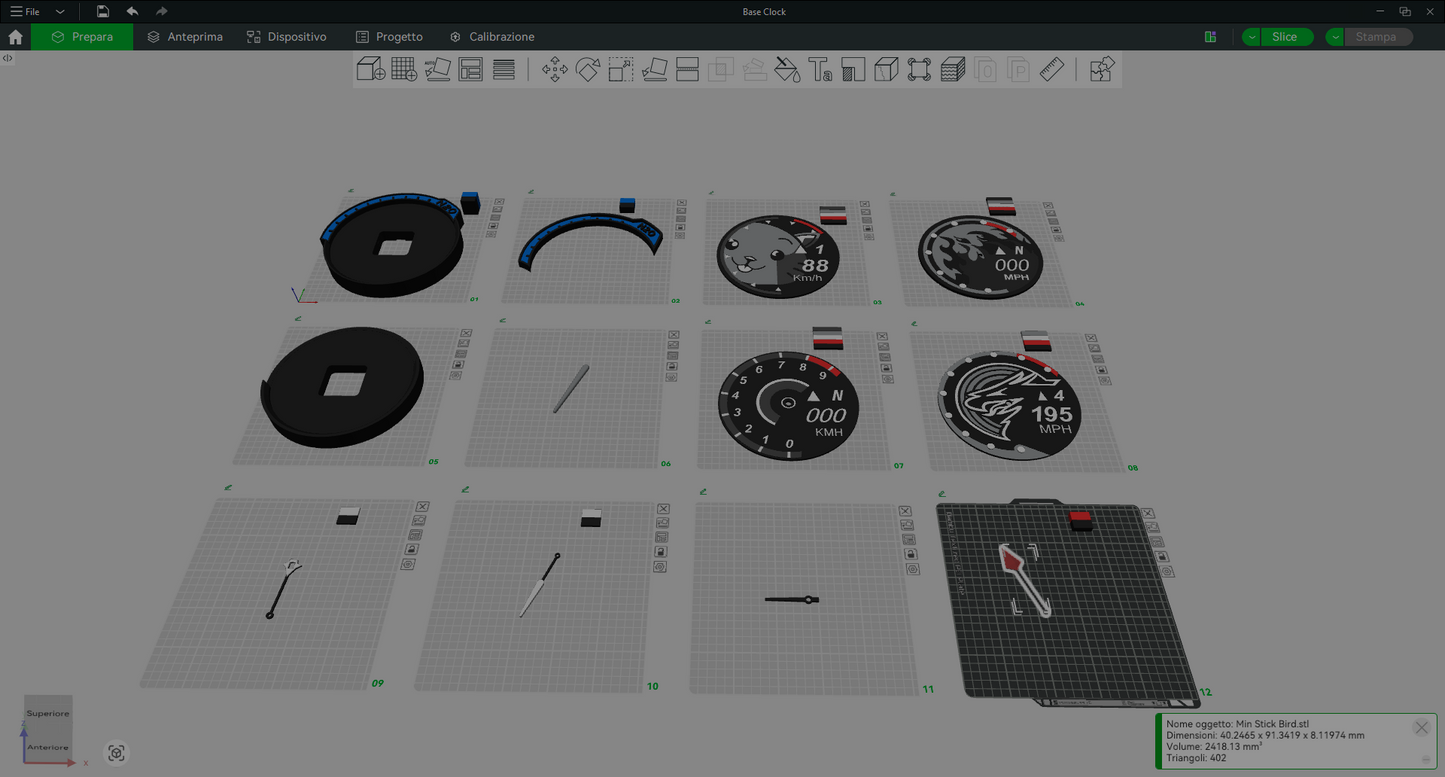Select the Lay on face tool
Viewport: 1445px width, 777px height.
[x=654, y=69]
